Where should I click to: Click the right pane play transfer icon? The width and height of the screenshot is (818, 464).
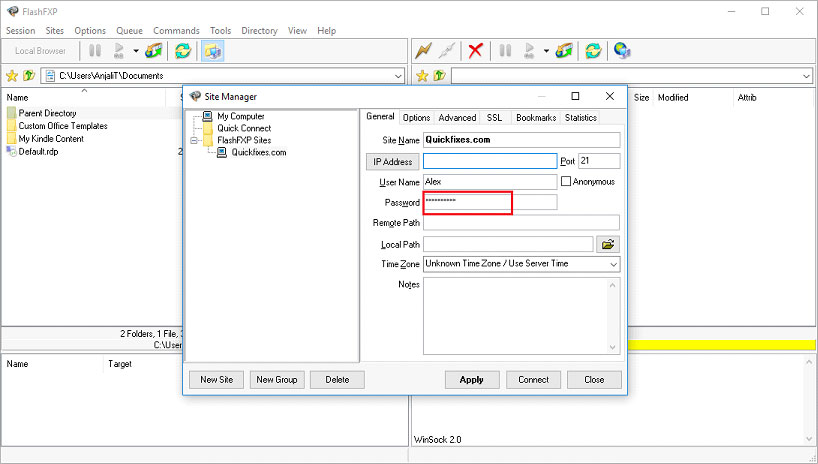pyautogui.click(x=529, y=51)
